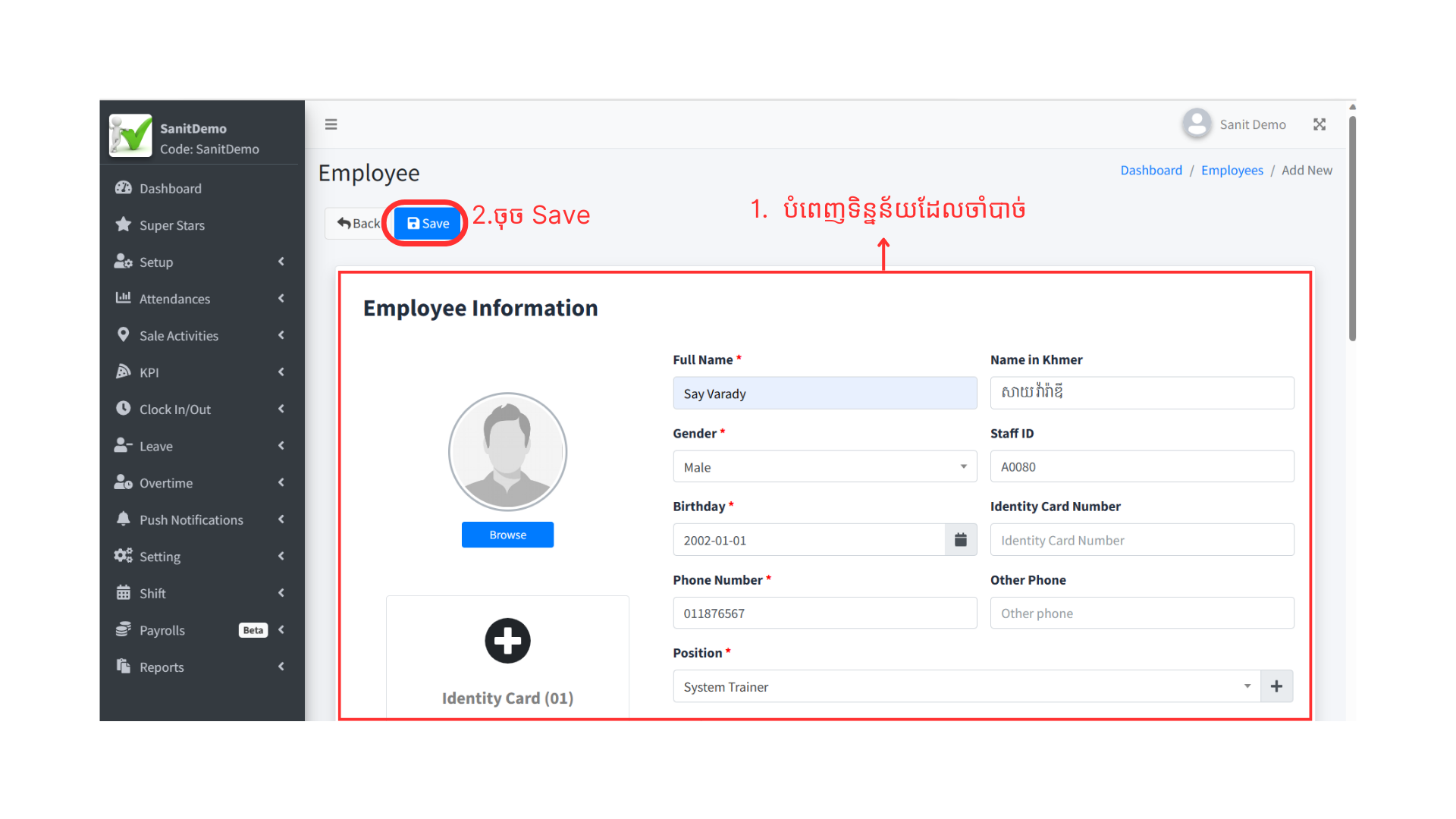This screenshot has width=1456, height=819.
Task: Click the Push Notifications icon in sidebar
Action: (123, 519)
